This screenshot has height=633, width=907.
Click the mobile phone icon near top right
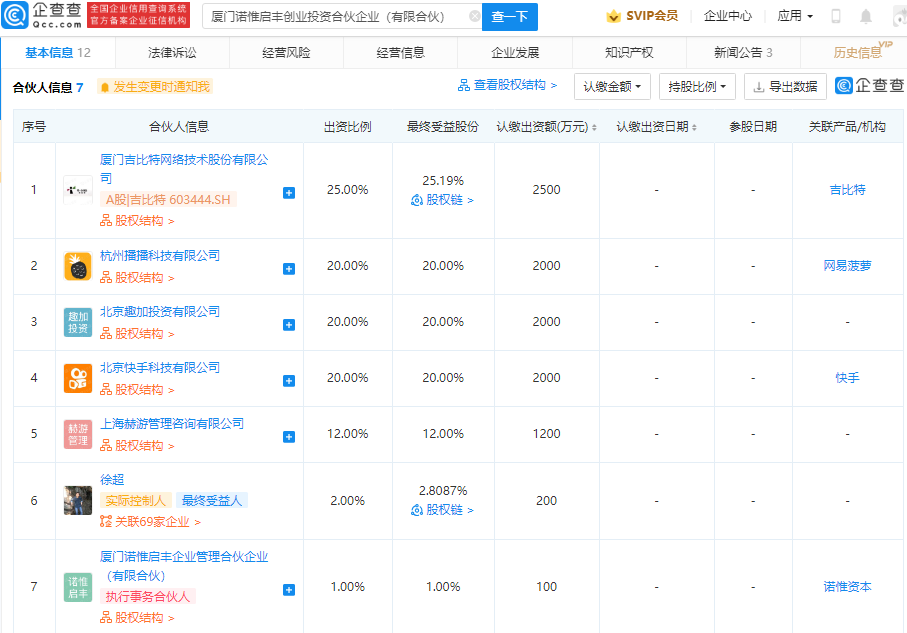click(x=836, y=15)
